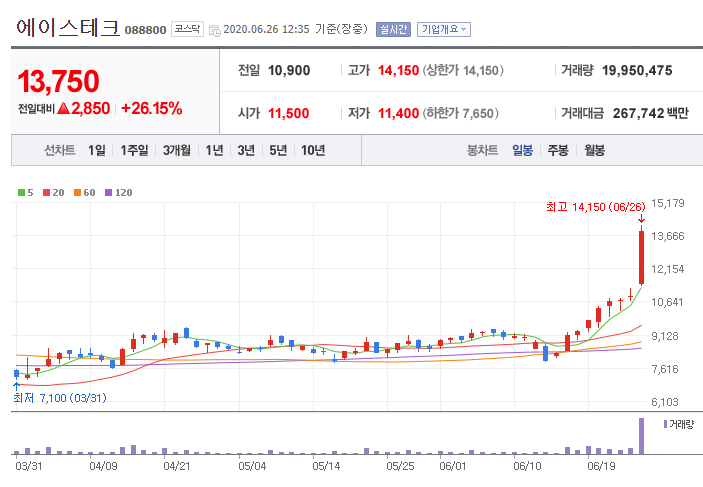This screenshot has width=703, height=487.
Task: Select the 5년 line chart tab
Action: (x=278, y=150)
